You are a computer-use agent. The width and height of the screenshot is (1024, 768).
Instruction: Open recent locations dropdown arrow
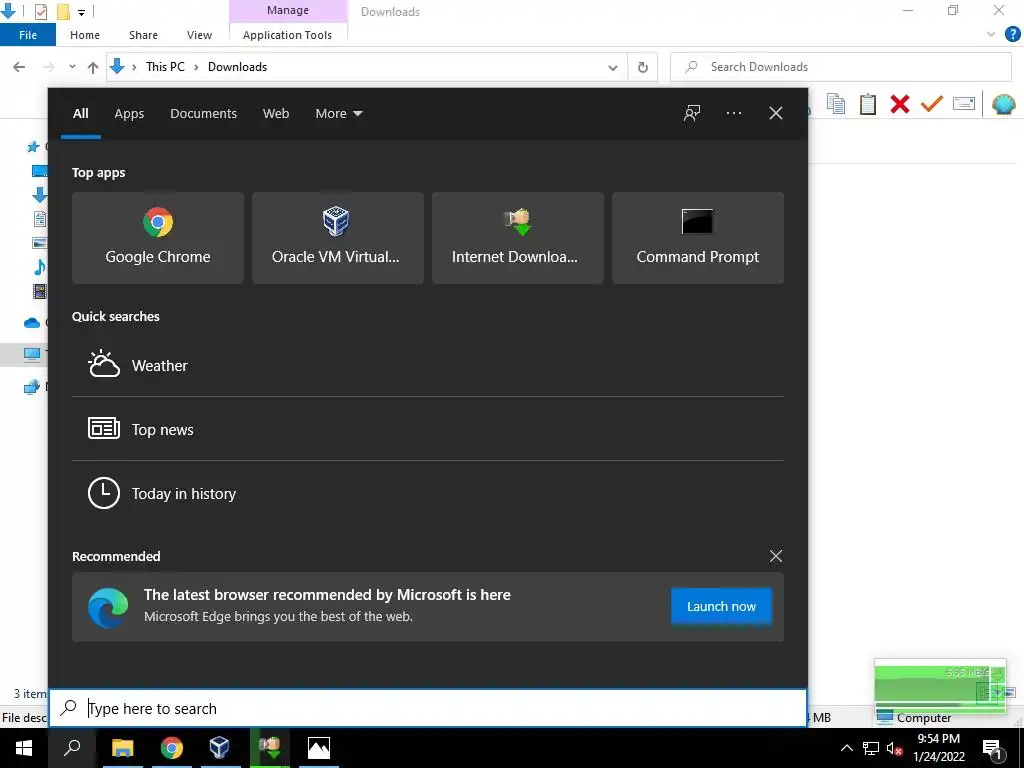click(x=72, y=67)
